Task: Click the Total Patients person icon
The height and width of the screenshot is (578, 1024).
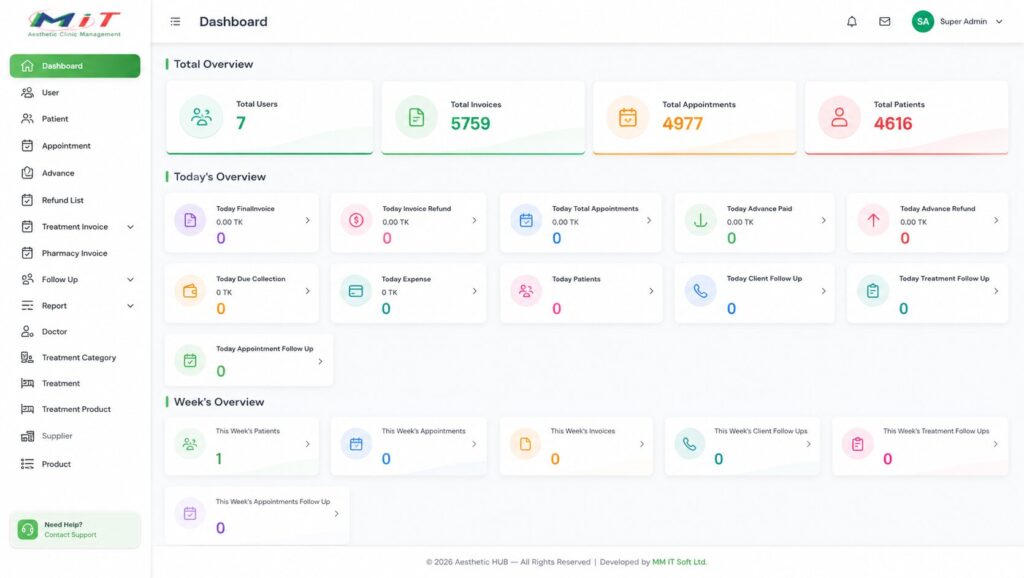Action: tap(839, 118)
